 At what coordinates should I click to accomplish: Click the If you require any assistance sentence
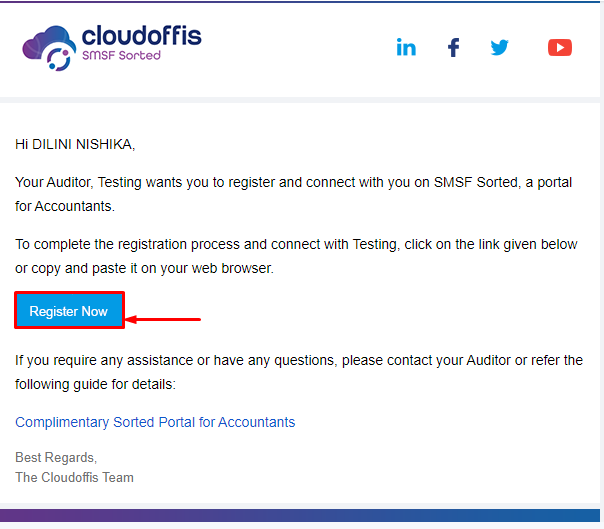point(299,360)
